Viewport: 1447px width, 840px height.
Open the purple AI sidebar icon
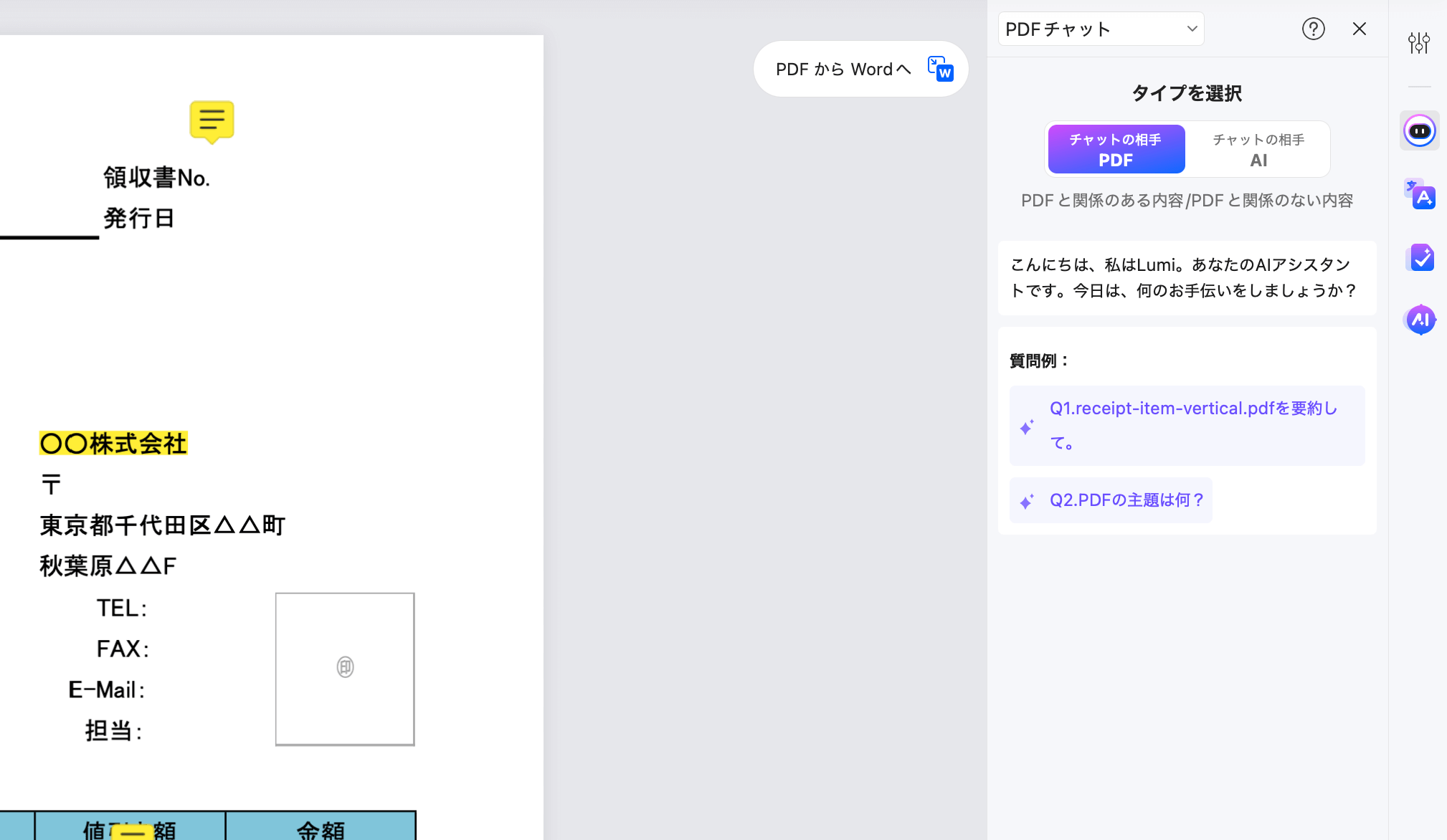1420,320
